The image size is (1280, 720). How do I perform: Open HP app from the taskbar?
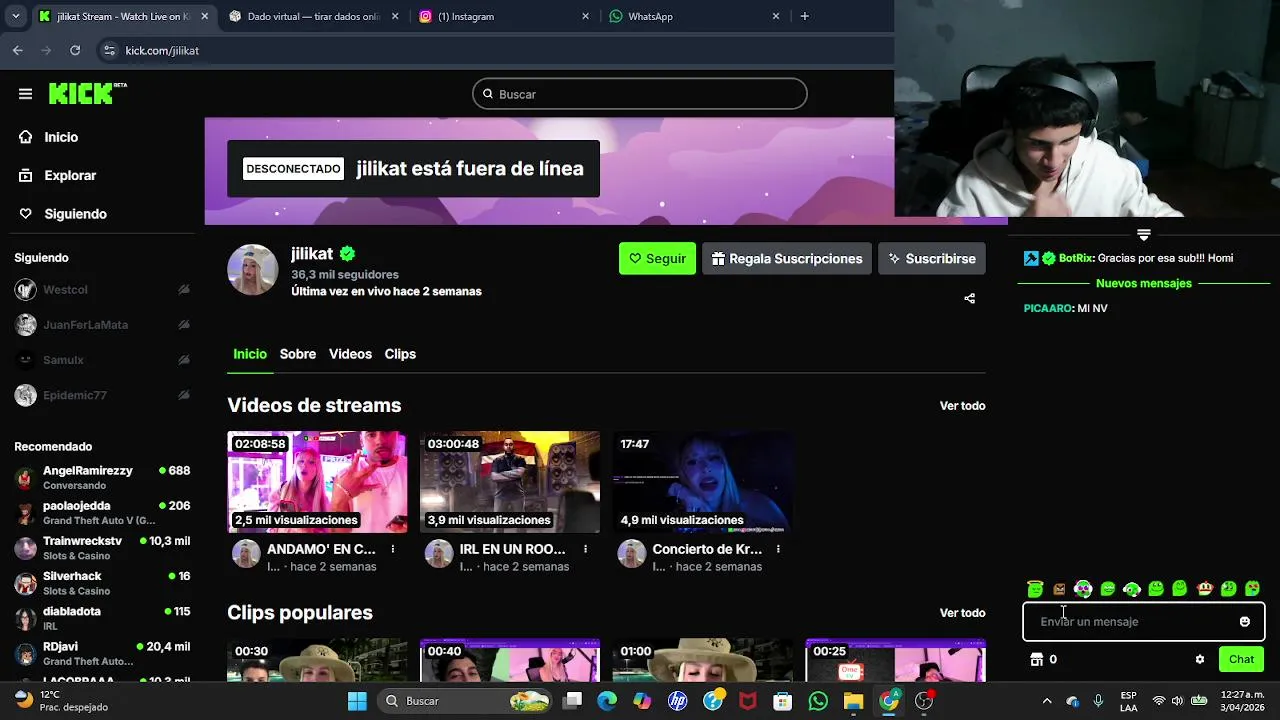tap(677, 701)
